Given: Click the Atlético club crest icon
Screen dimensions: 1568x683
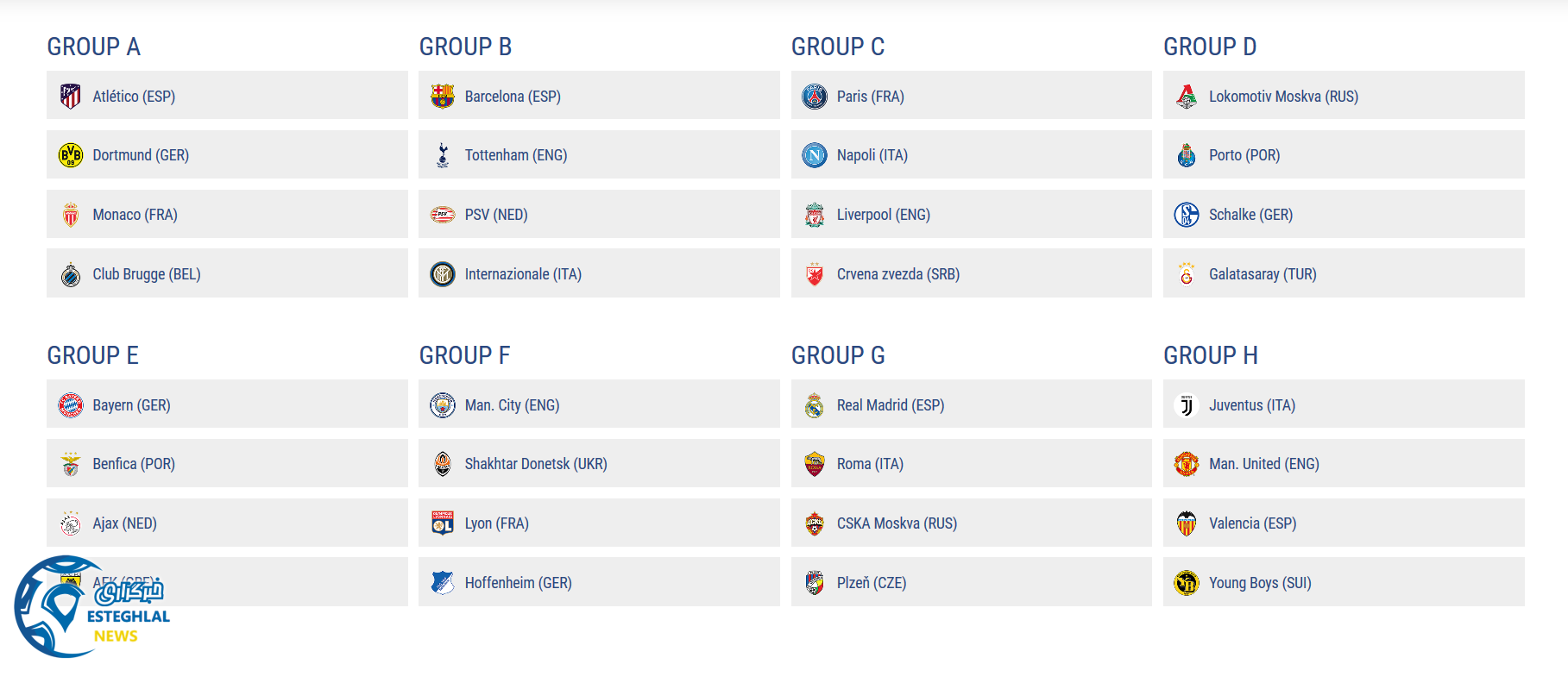Looking at the screenshot, I should coord(71,97).
